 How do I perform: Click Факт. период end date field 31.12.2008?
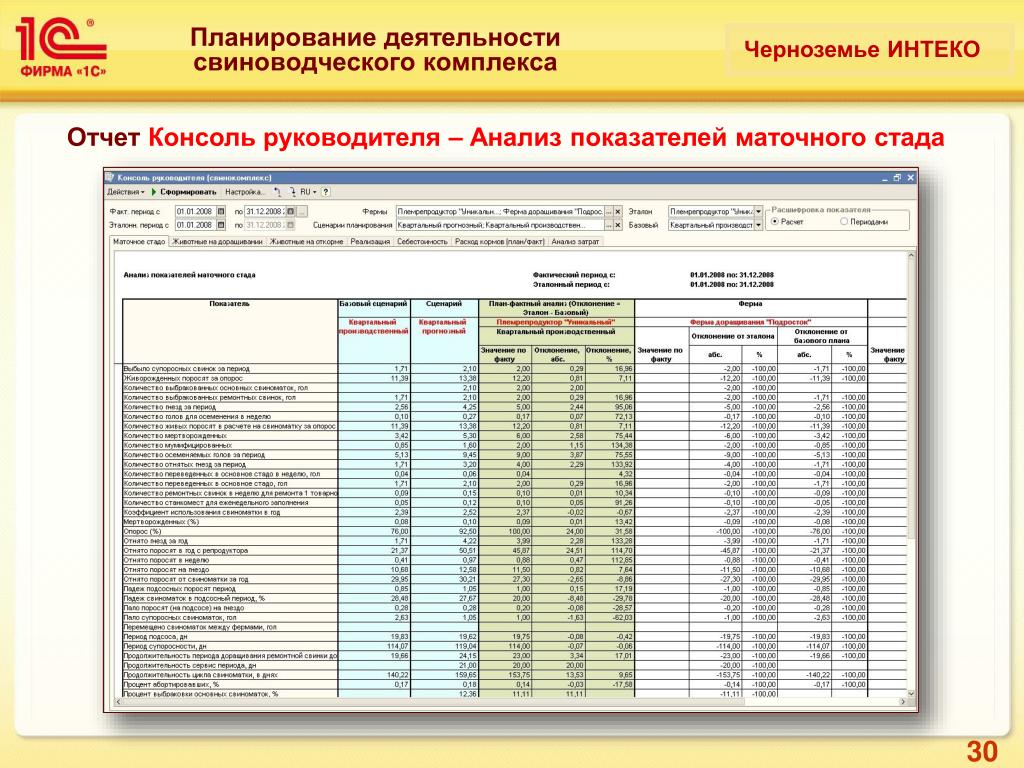click(x=265, y=212)
